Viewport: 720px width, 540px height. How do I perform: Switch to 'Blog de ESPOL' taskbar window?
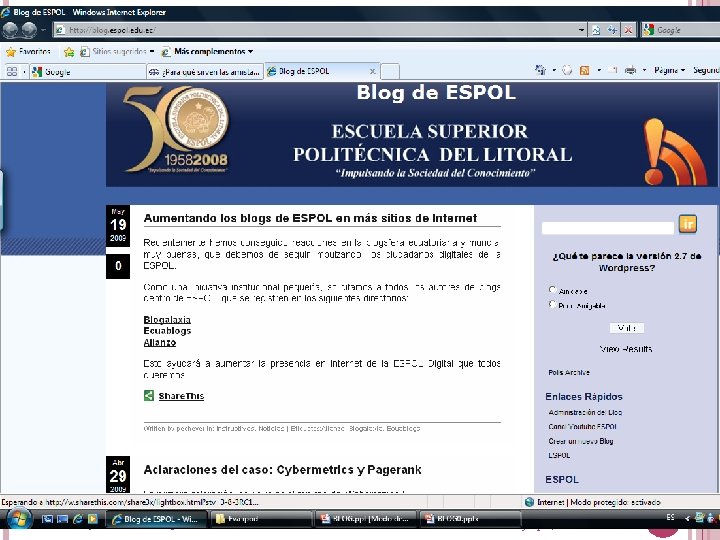tap(156, 519)
